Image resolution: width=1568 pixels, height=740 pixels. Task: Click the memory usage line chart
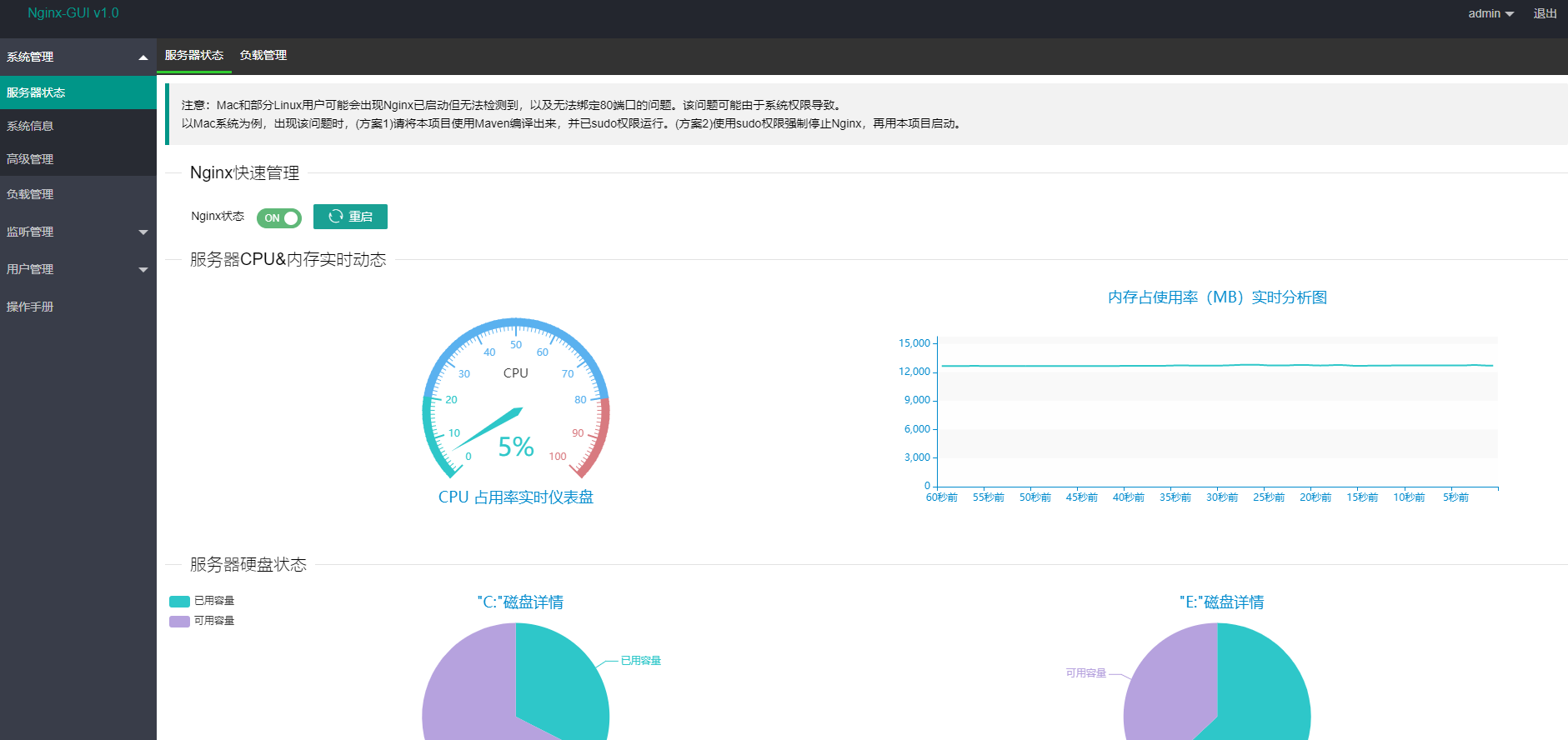[x=1217, y=365]
